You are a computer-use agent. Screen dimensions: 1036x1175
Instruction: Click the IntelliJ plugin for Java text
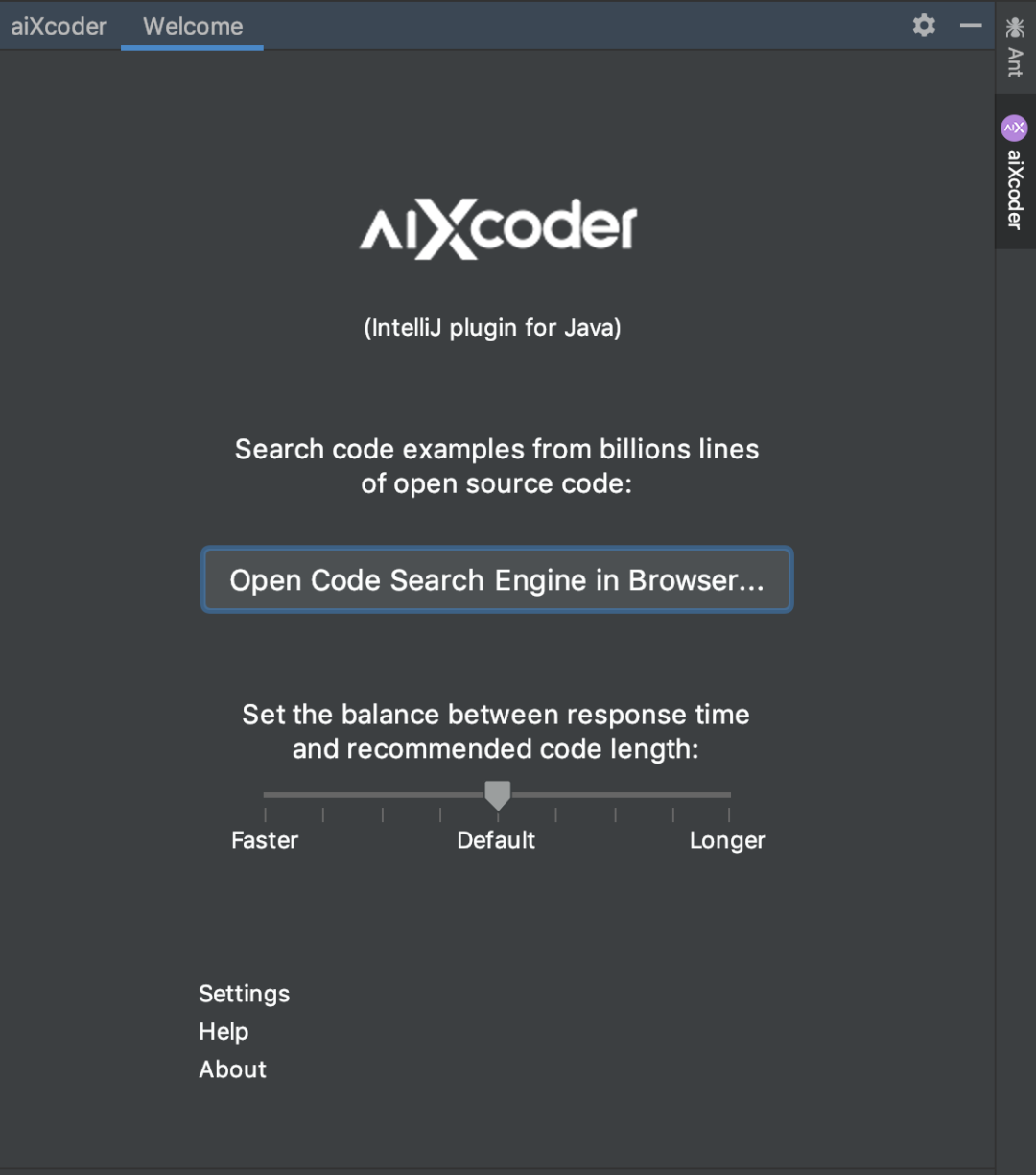[492, 327]
